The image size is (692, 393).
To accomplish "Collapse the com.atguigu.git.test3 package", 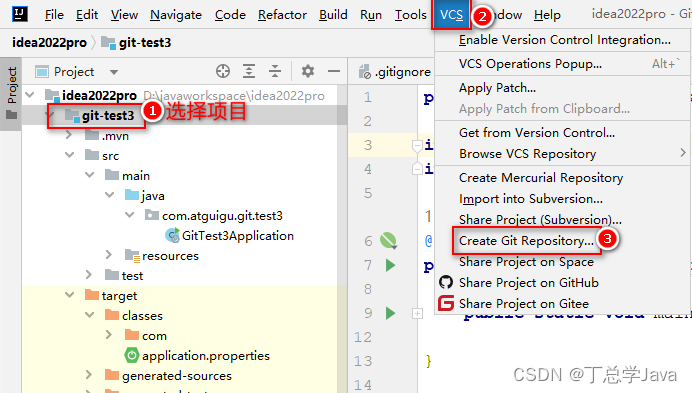I will 130,215.
